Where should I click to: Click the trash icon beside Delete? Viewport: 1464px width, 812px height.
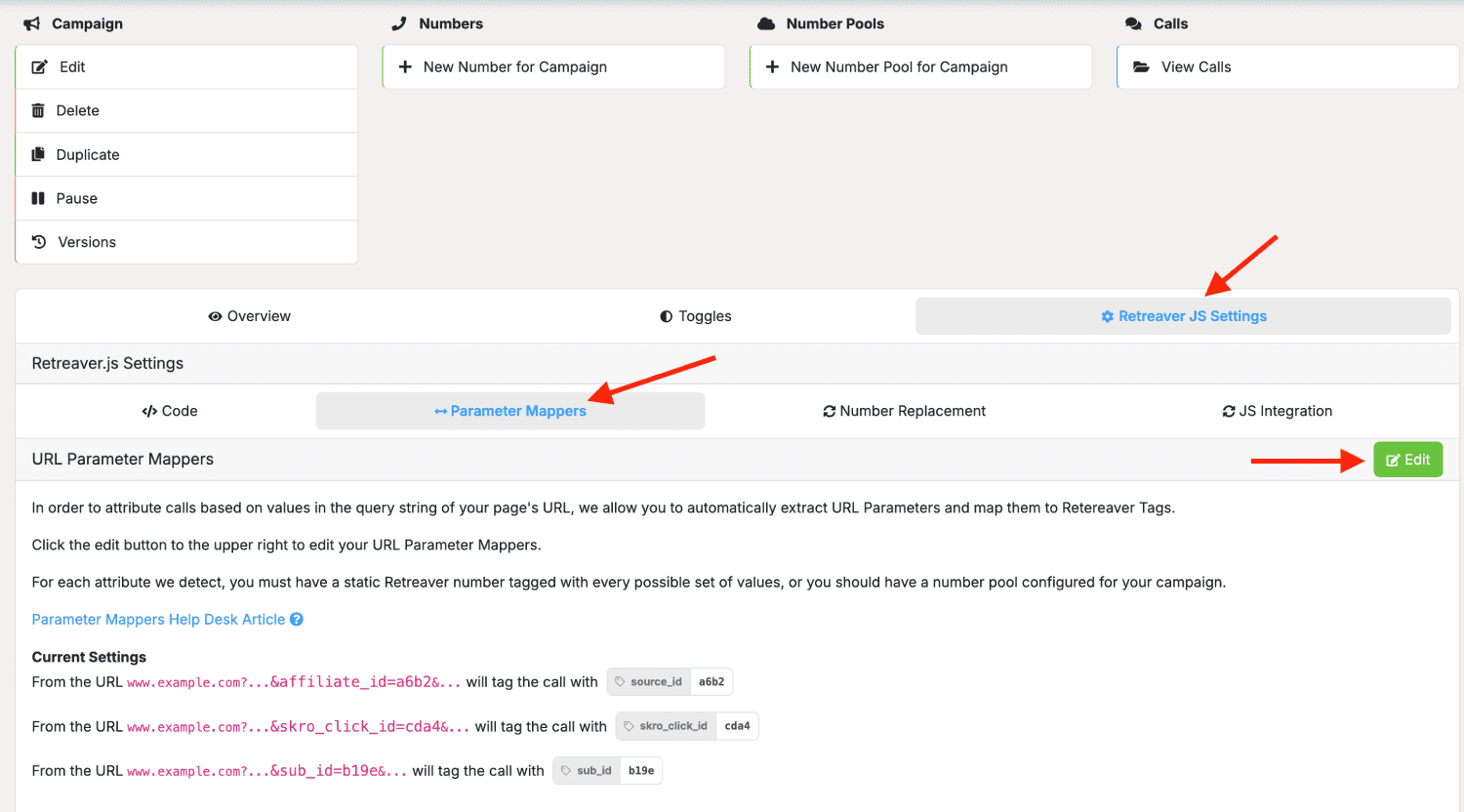click(38, 110)
